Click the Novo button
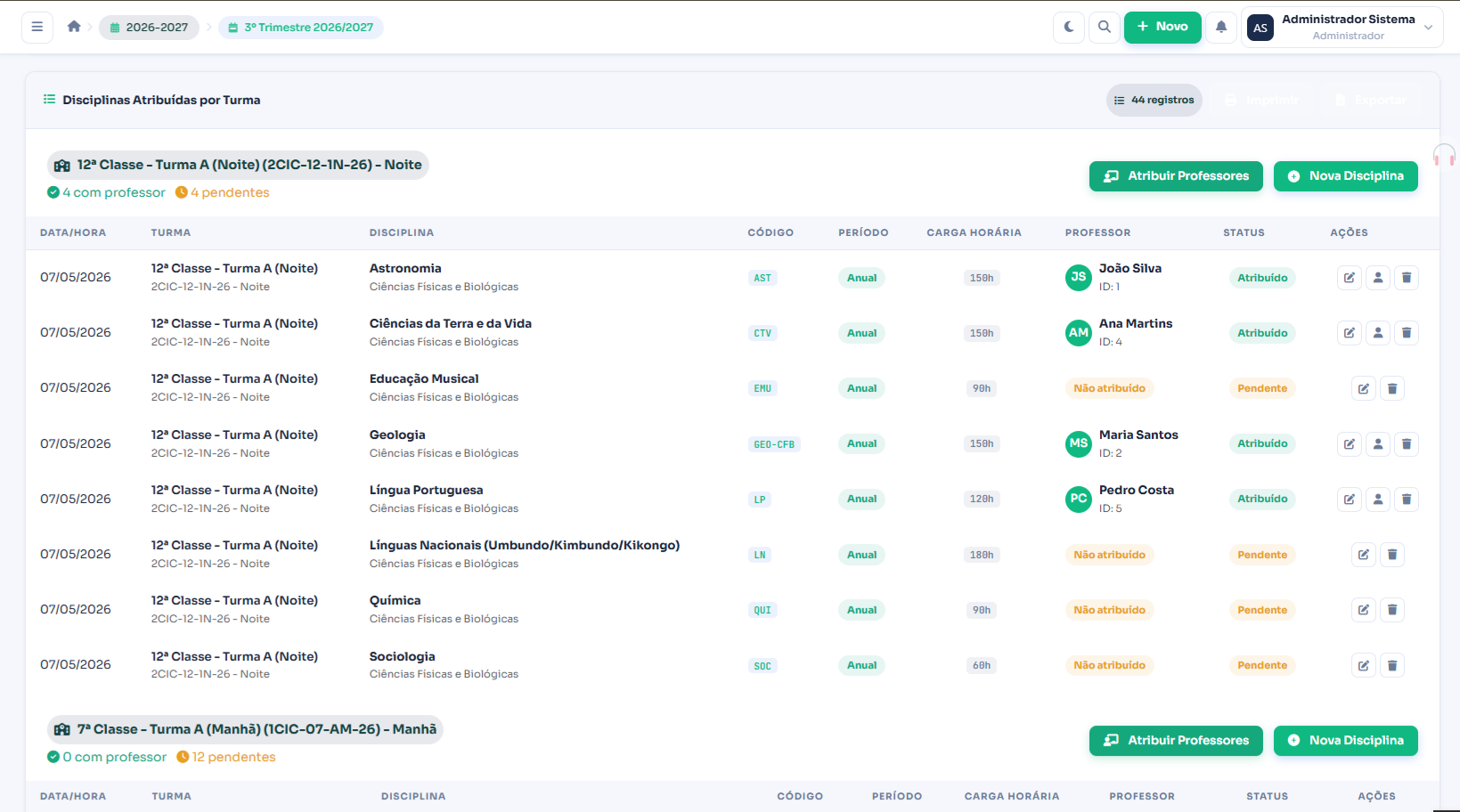 pyautogui.click(x=1162, y=27)
